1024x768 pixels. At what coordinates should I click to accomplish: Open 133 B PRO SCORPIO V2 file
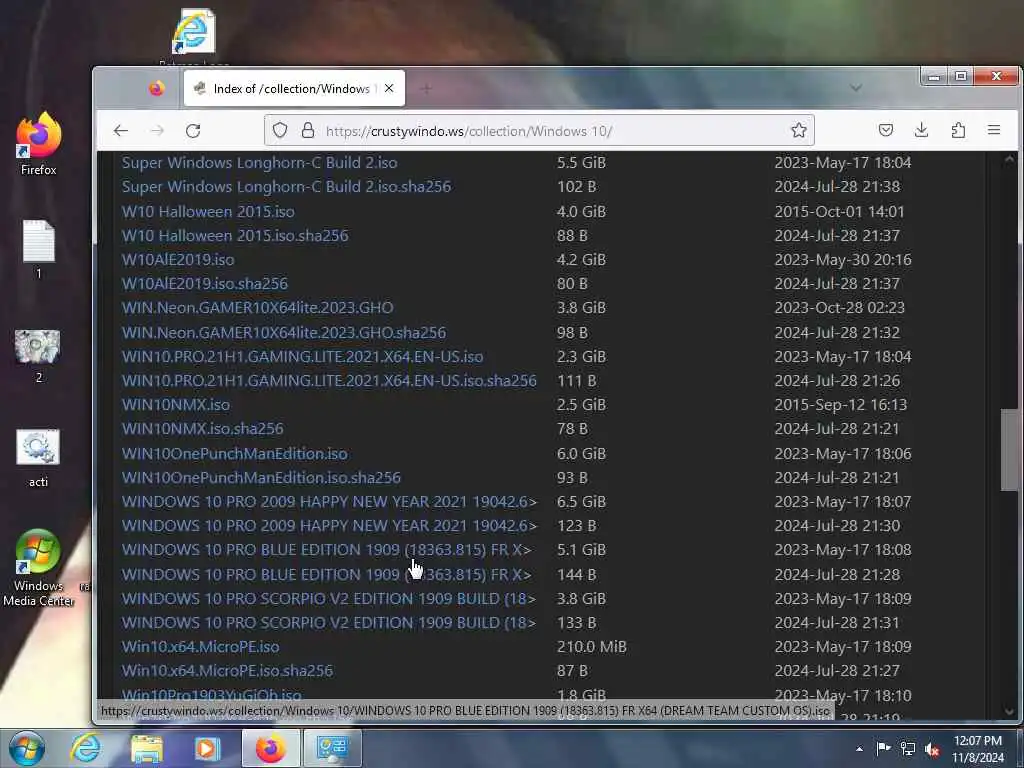tap(328, 623)
